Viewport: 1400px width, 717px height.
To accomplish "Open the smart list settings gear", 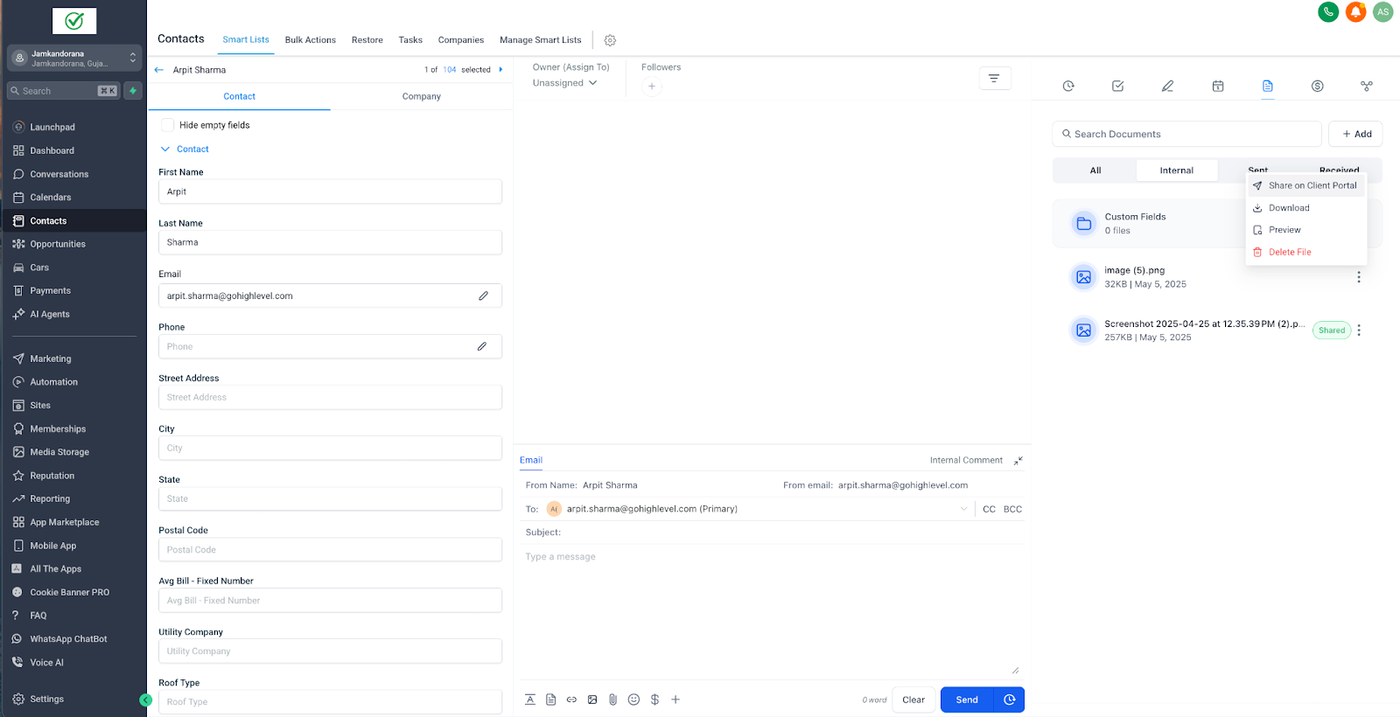I will click(x=610, y=40).
